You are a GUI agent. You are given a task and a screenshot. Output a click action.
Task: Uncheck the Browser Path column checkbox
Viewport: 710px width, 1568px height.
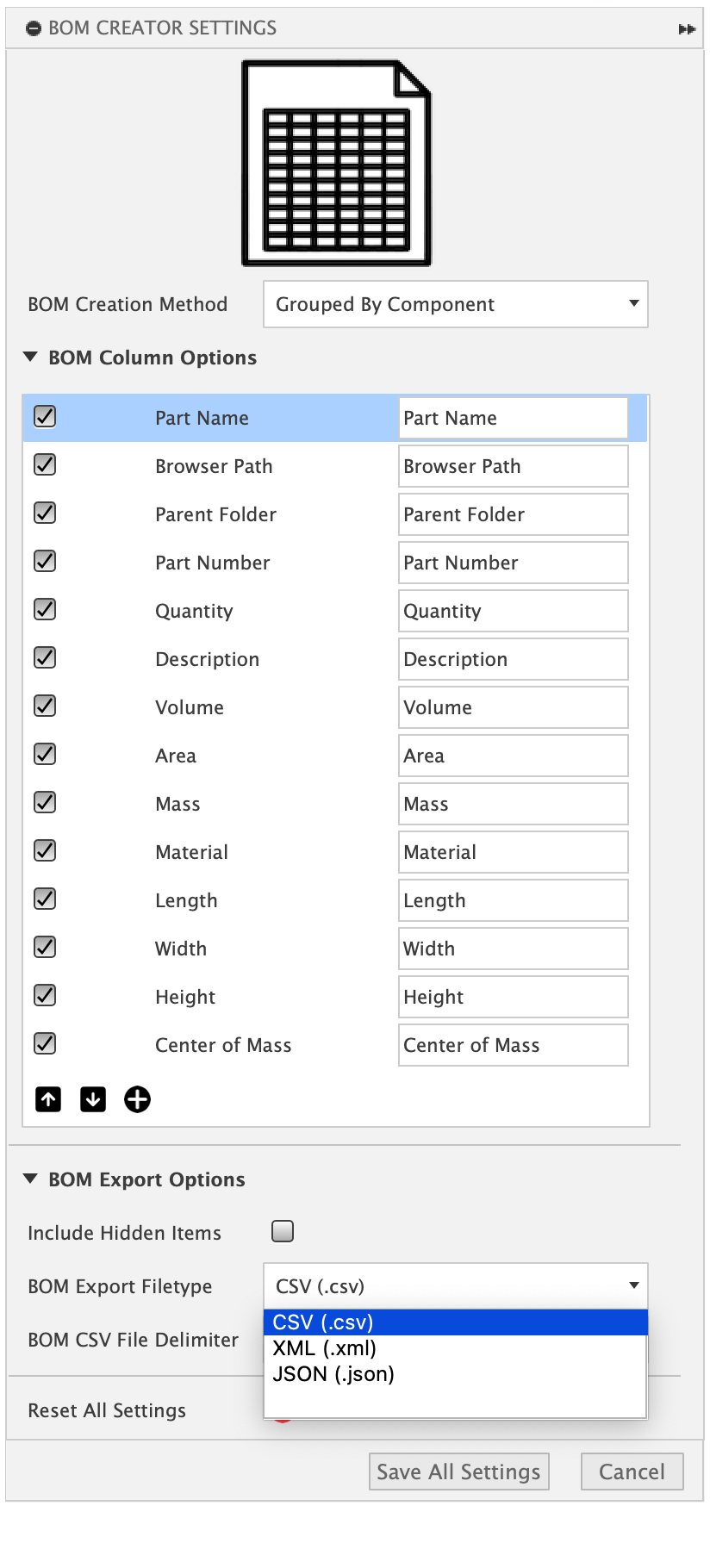[45, 465]
